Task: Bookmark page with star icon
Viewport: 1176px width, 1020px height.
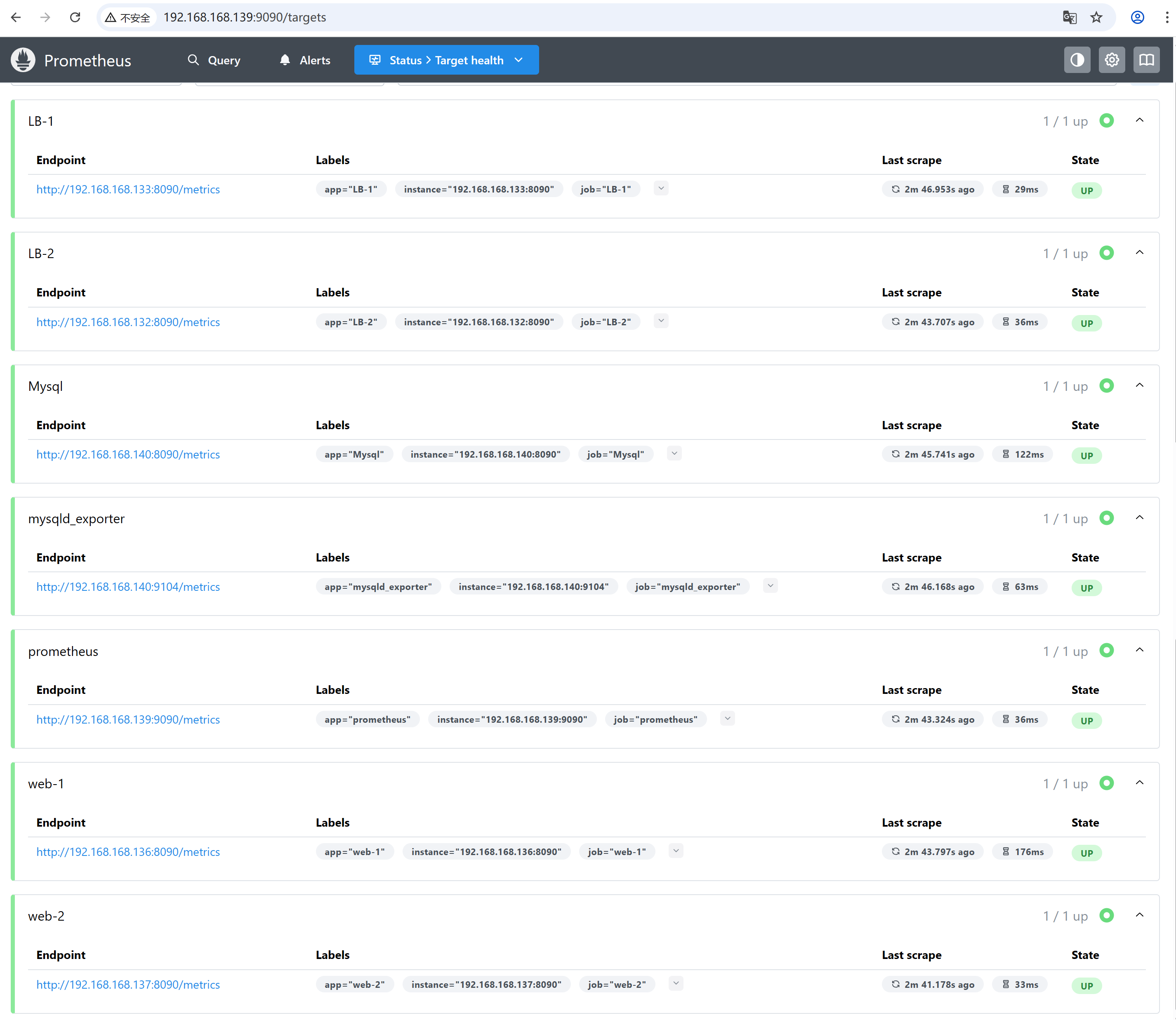Action: [x=1096, y=17]
